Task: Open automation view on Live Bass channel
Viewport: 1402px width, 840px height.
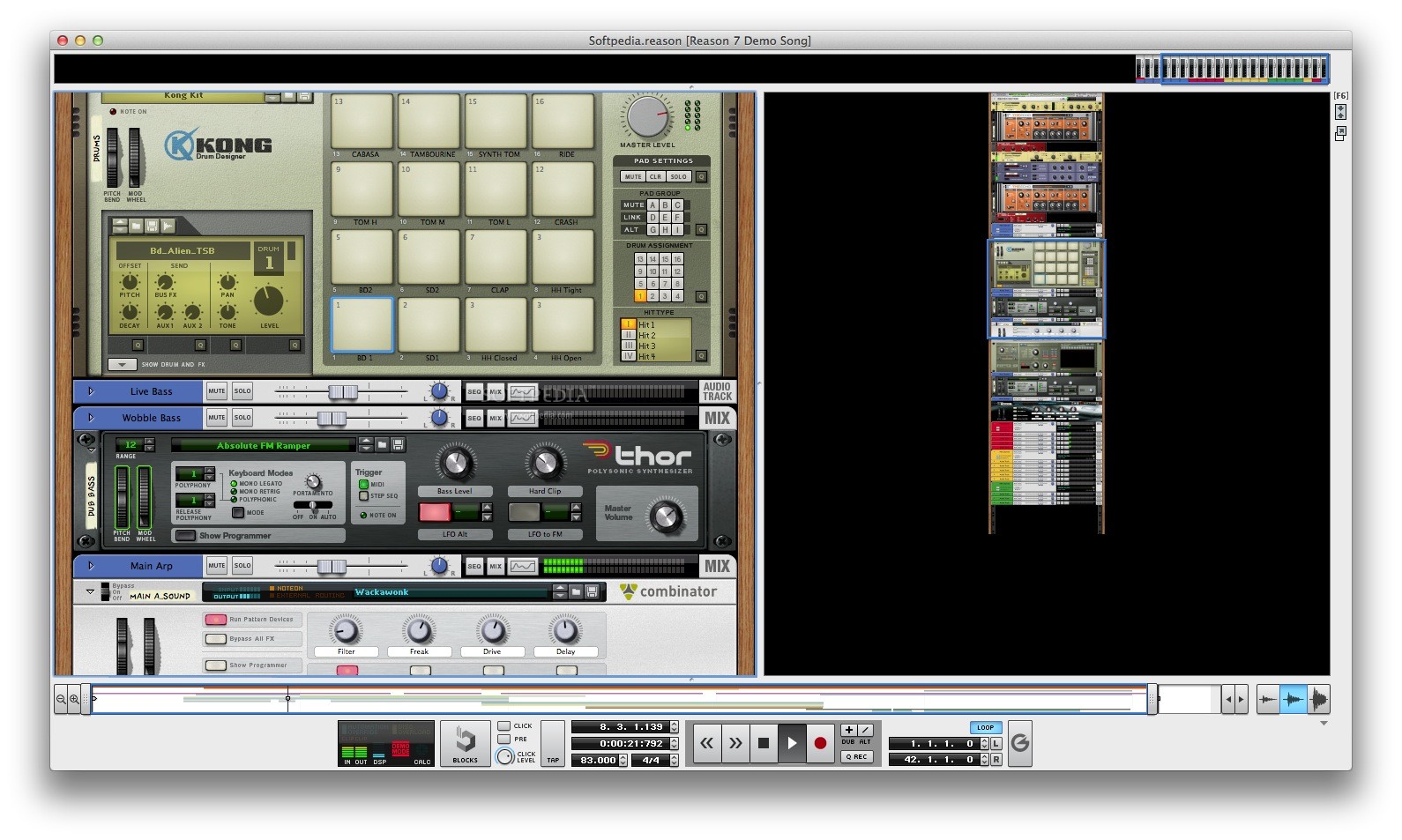Action: 522,391
